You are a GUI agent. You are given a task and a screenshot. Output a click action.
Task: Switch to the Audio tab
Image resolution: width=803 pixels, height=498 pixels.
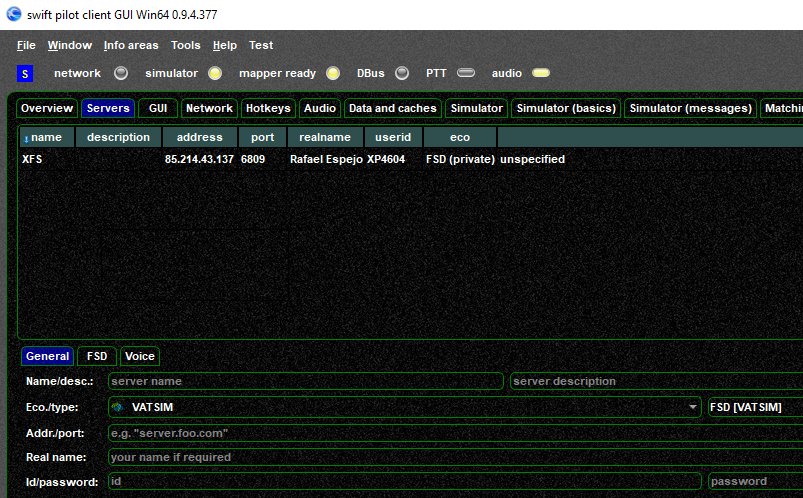coord(320,108)
